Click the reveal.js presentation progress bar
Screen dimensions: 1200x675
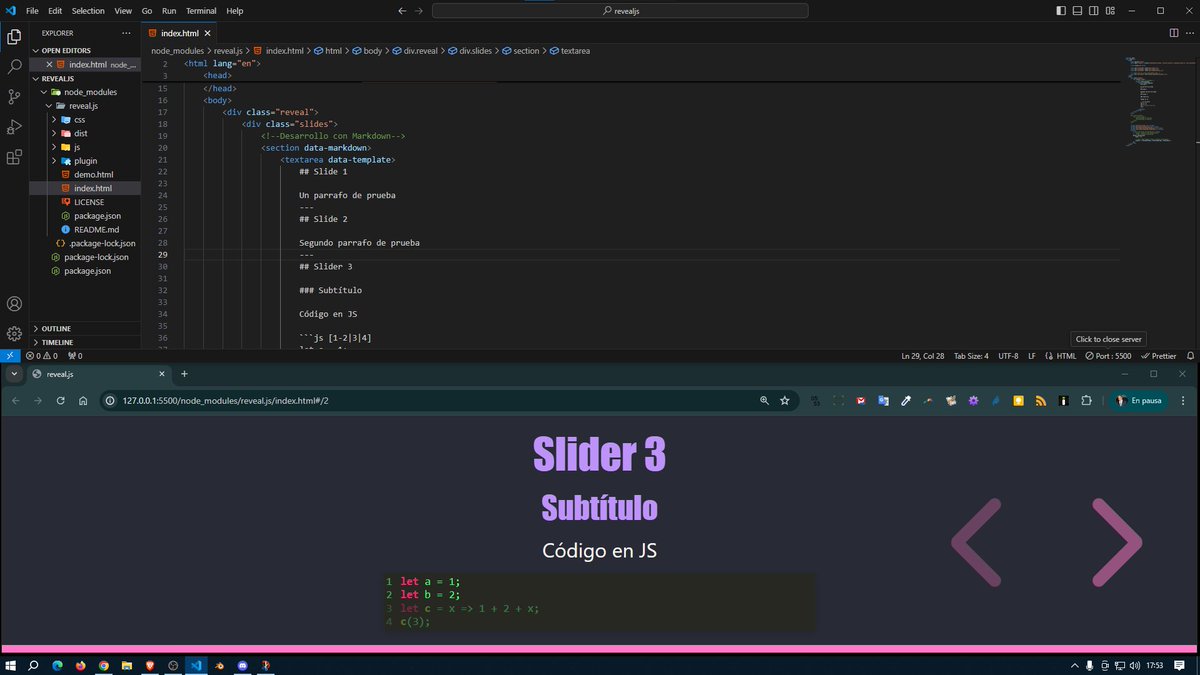600,647
